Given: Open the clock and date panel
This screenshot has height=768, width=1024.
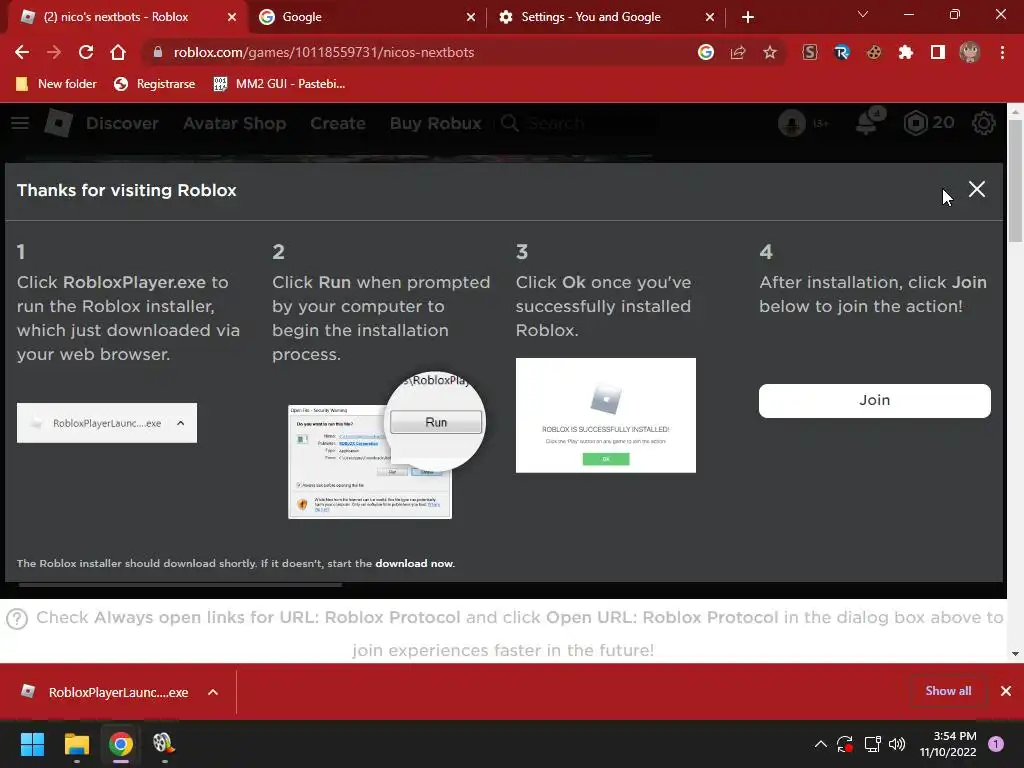Looking at the screenshot, I should point(948,744).
